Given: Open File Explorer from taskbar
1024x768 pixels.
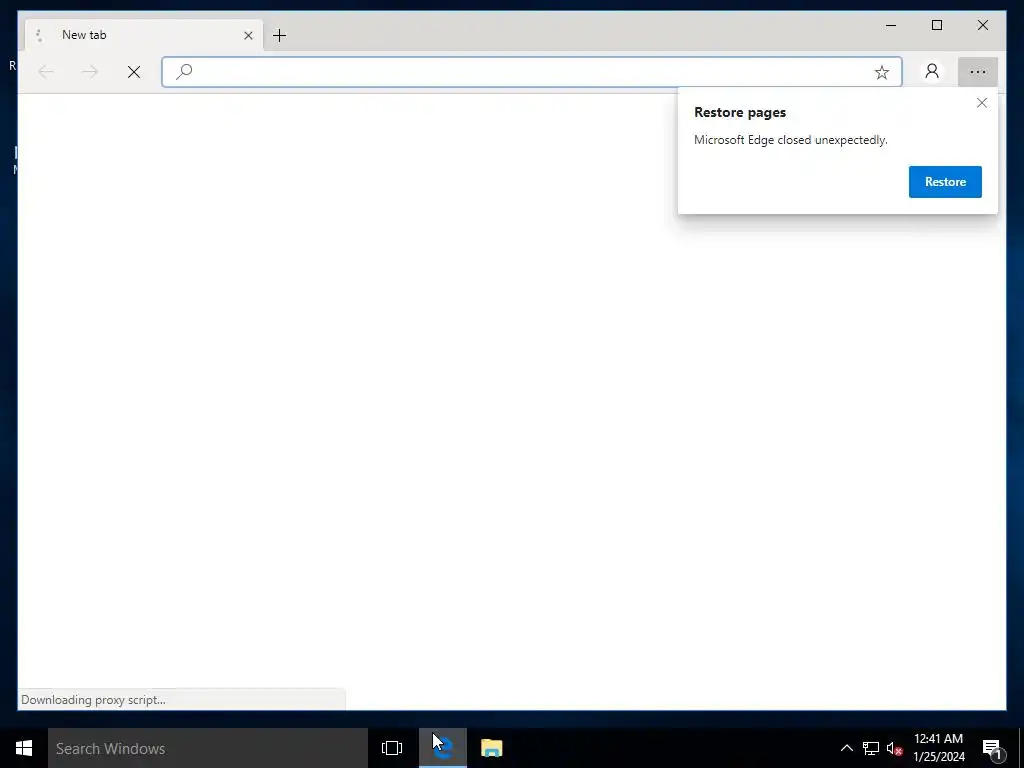Looking at the screenshot, I should (x=492, y=748).
